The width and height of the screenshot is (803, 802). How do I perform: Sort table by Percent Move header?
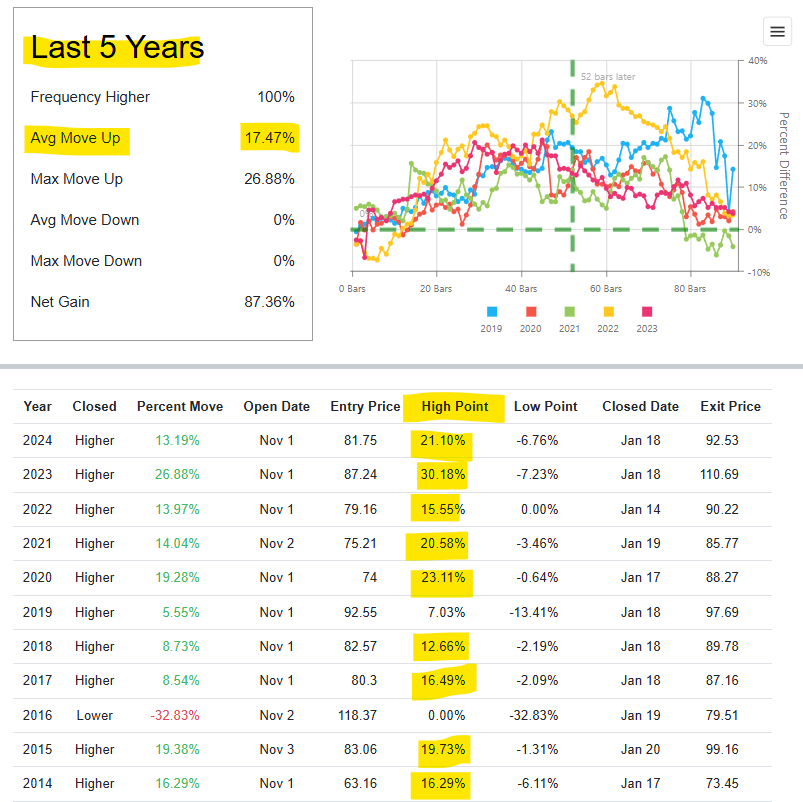pos(180,406)
